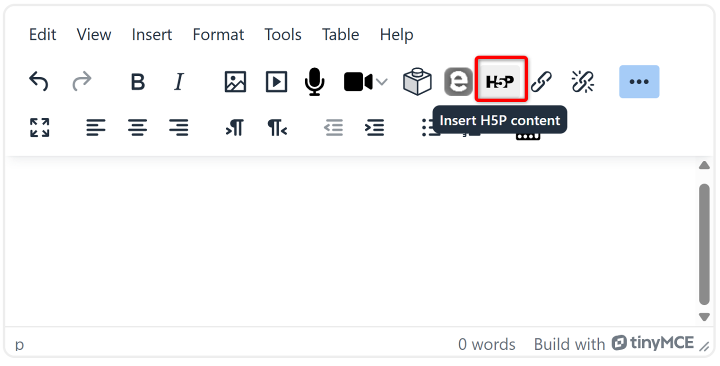Click the equation editor 'e' icon
This screenshot has height=366, width=720.
pos(458,82)
